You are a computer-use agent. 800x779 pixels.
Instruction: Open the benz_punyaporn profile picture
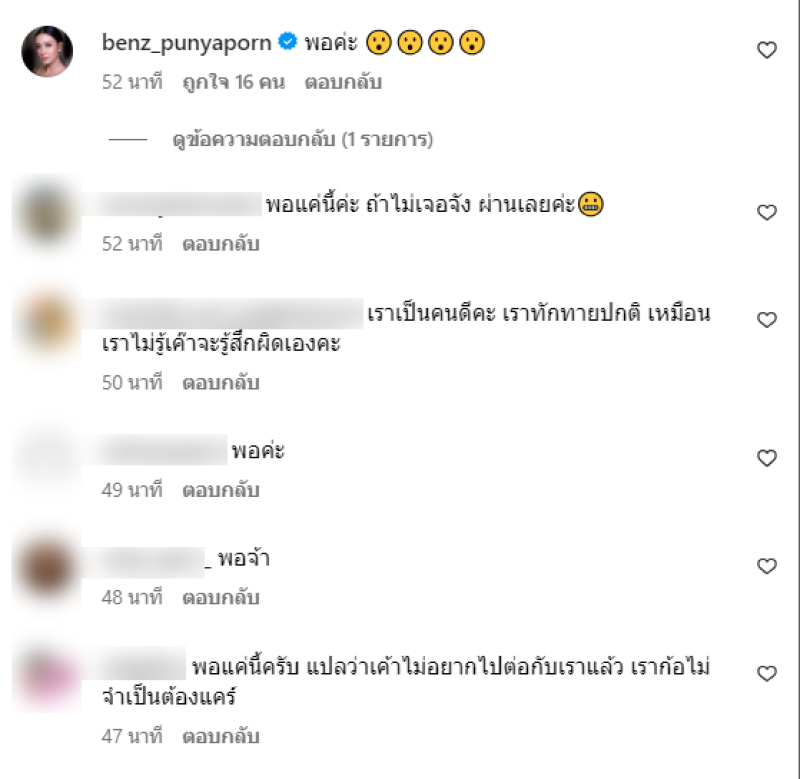point(47,52)
